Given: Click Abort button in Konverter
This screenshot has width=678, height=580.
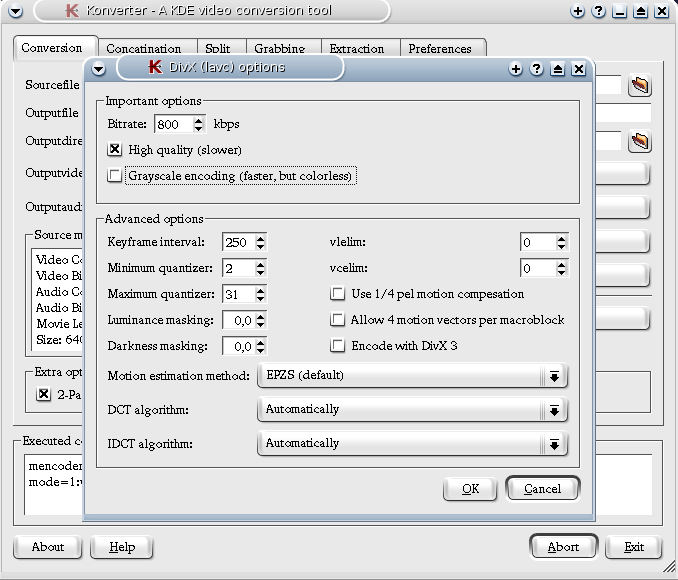Looking at the screenshot, I should point(563,547).
